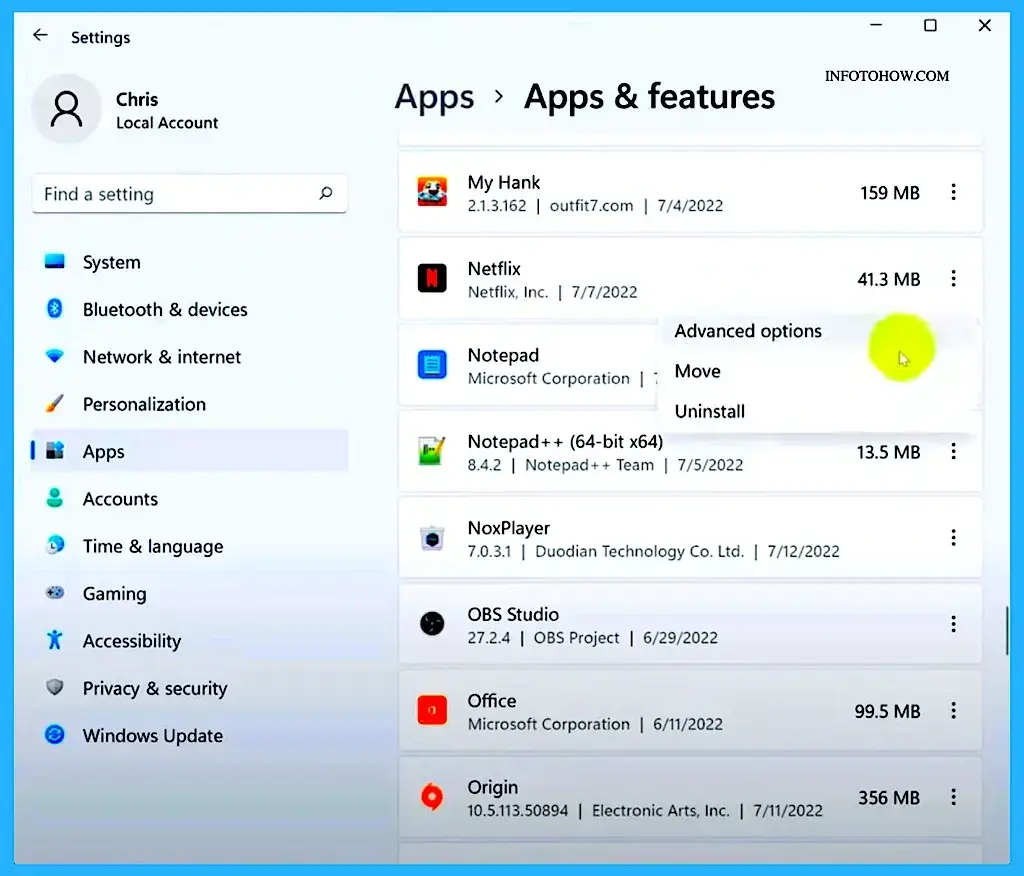
Task: Navigate to Accounts settings
Action: click(190, 498)
